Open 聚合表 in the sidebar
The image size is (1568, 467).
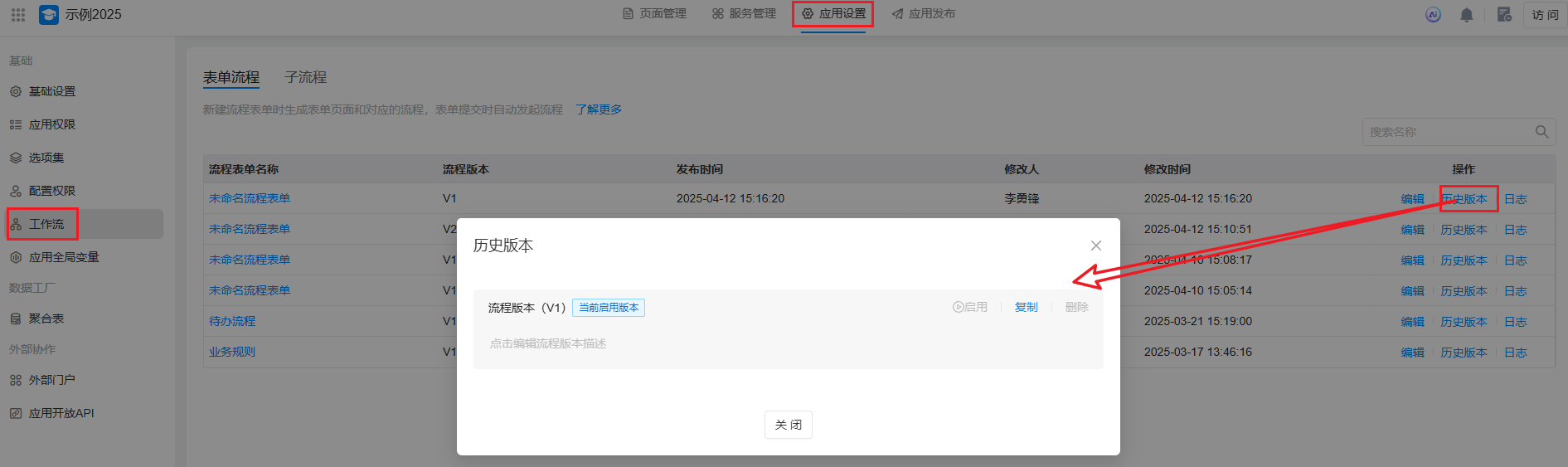point(46,319)
